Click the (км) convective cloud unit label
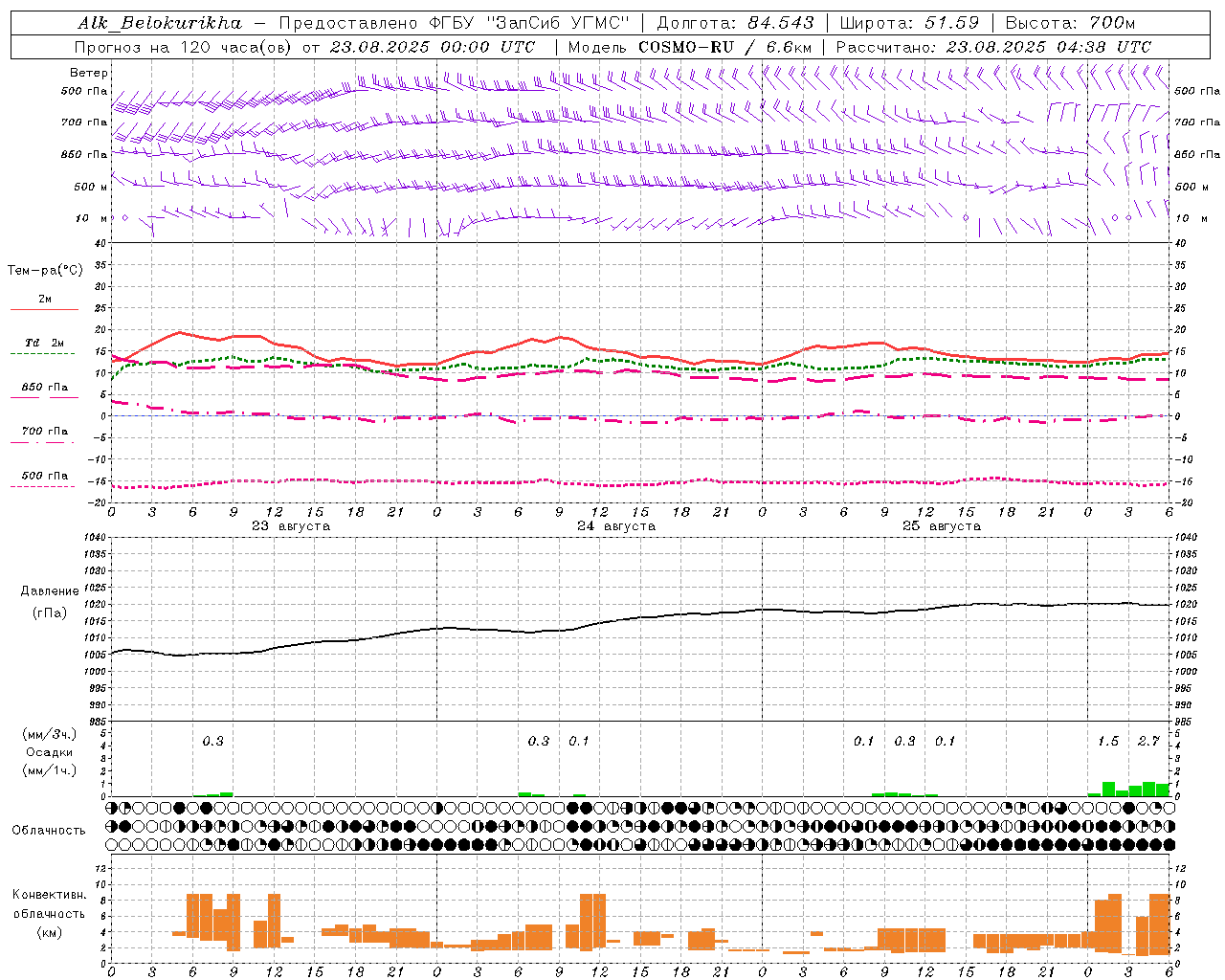1225x980 pixels. point(50,932)
